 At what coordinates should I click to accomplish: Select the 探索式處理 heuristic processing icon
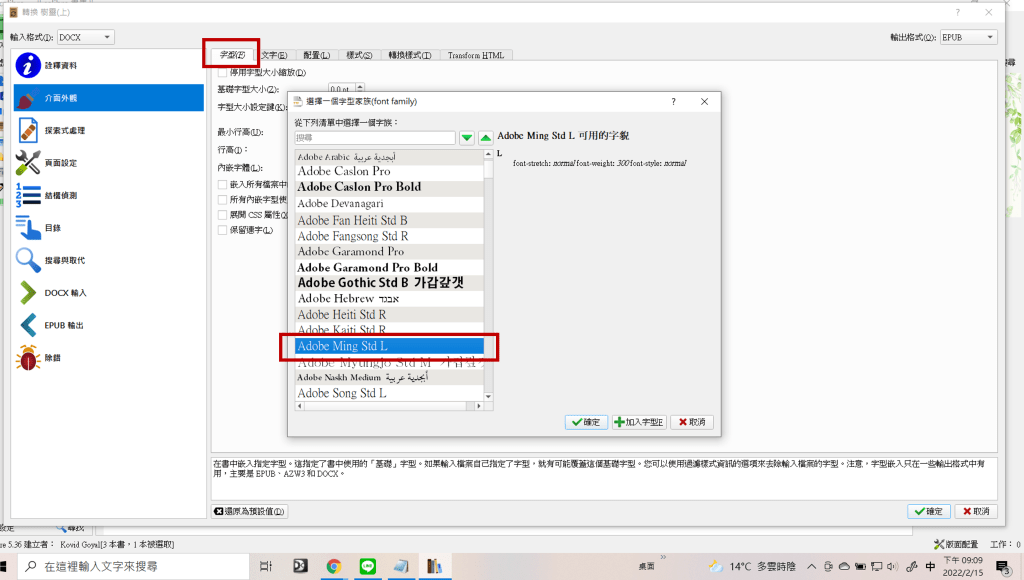pyautogui.click(x=28, y=130)
